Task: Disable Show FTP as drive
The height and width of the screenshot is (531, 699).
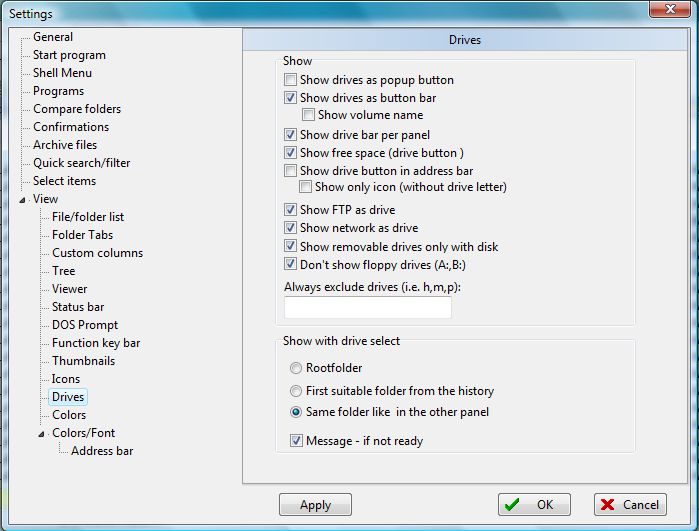Action: (290, 210)
